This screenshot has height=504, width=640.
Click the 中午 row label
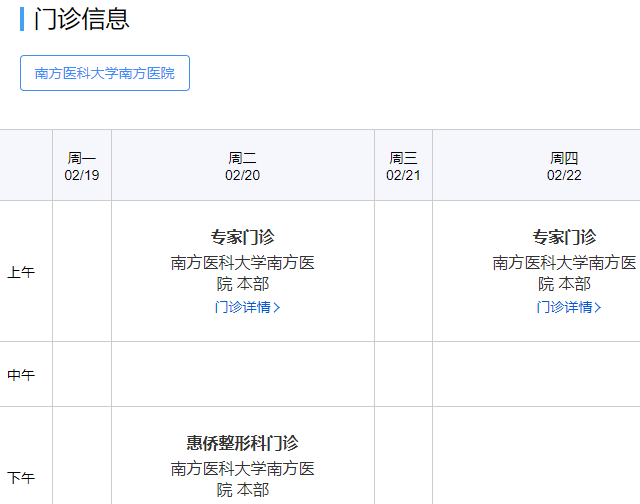tap(21, 375)
